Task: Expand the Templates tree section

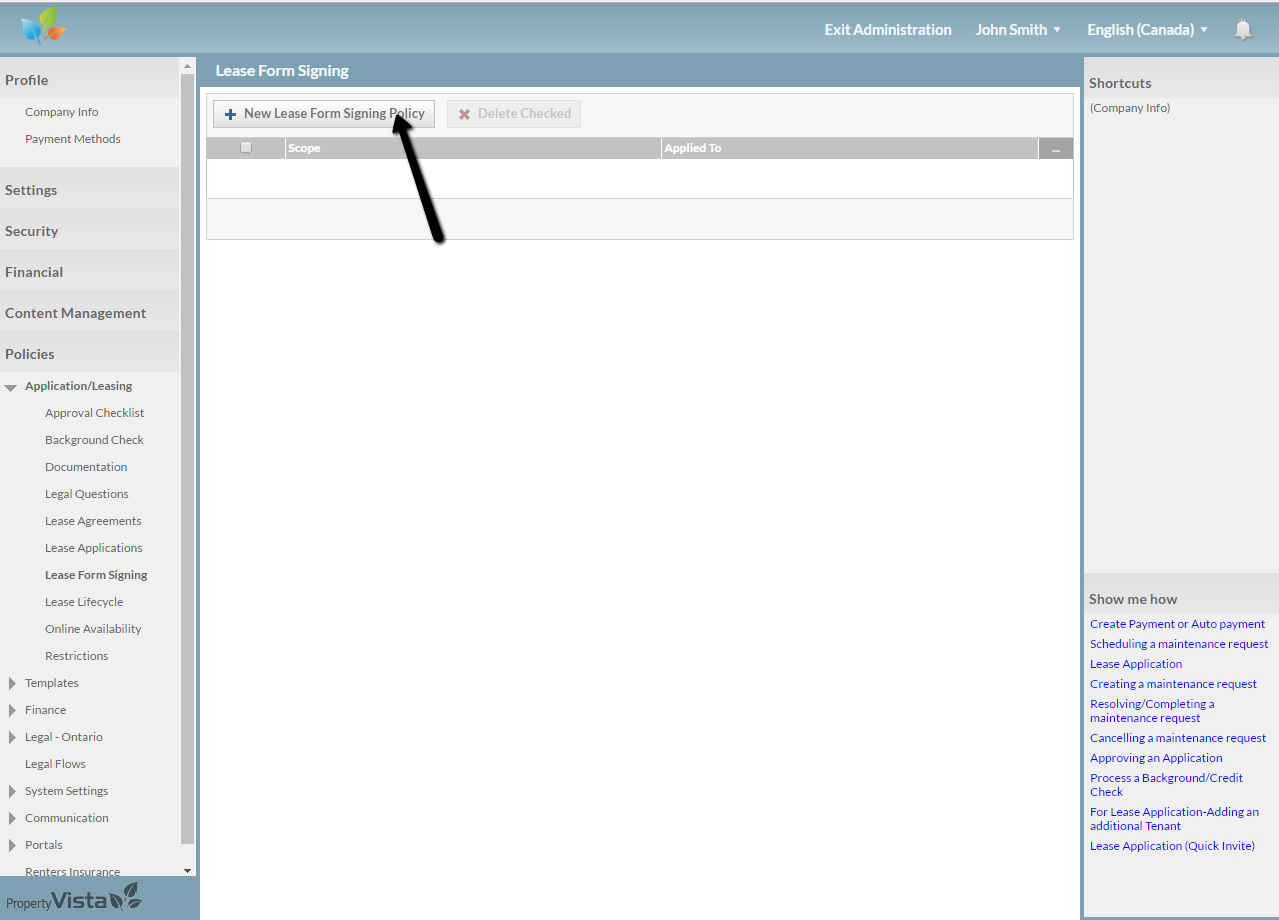Action: pos(12,683)
